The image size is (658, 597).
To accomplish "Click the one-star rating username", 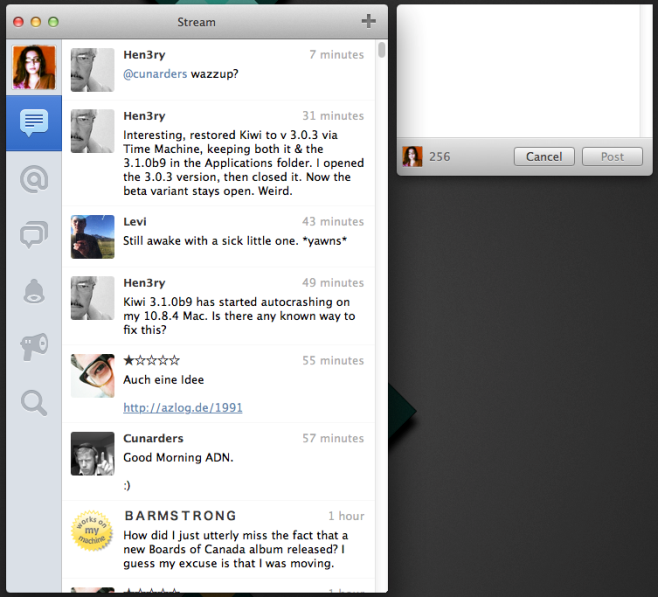I will 151,360.
